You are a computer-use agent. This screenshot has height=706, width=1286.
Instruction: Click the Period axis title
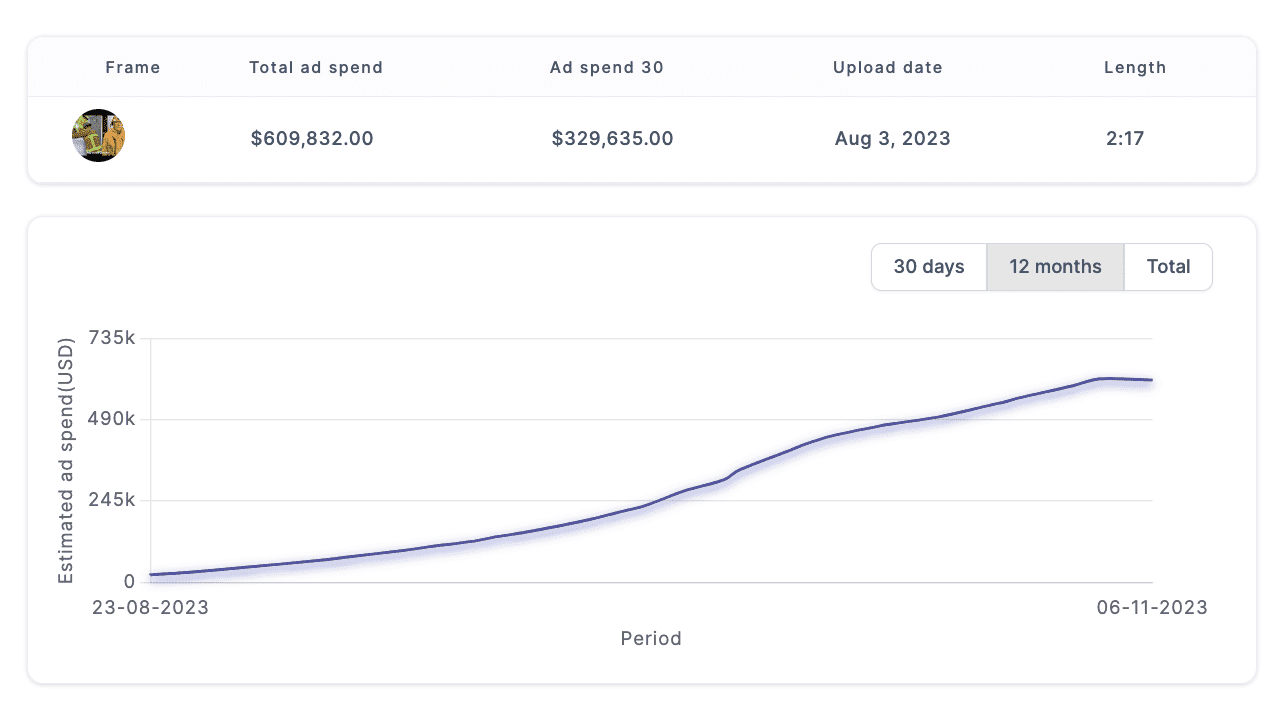pyautogui.click(x=651, y=638)
